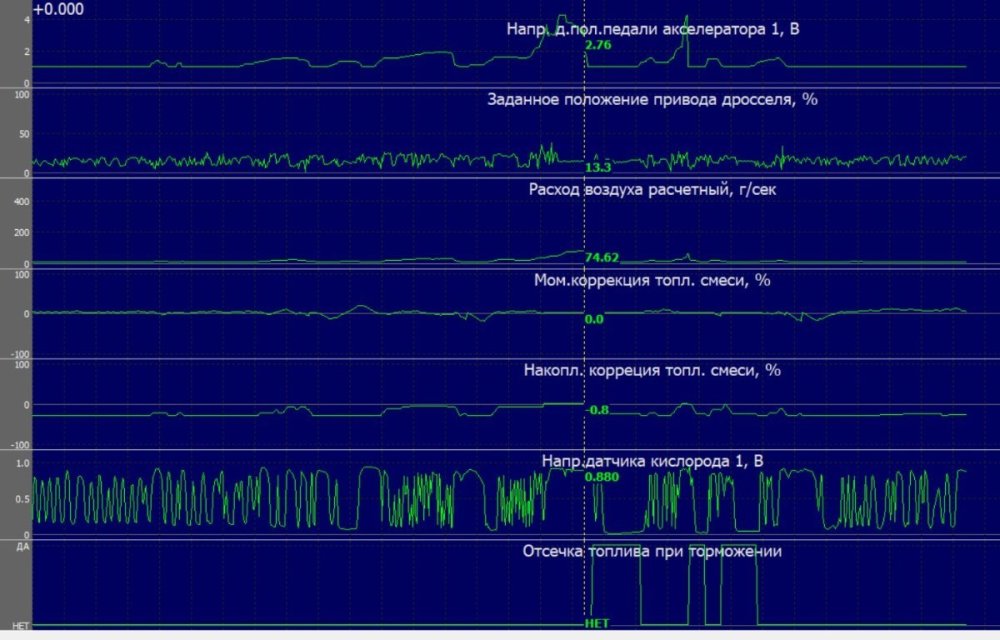This screenshot has width=1000, height=640.
Task: Click the НЕТ axis label on the left scale
Action: (x=21, y=626)
